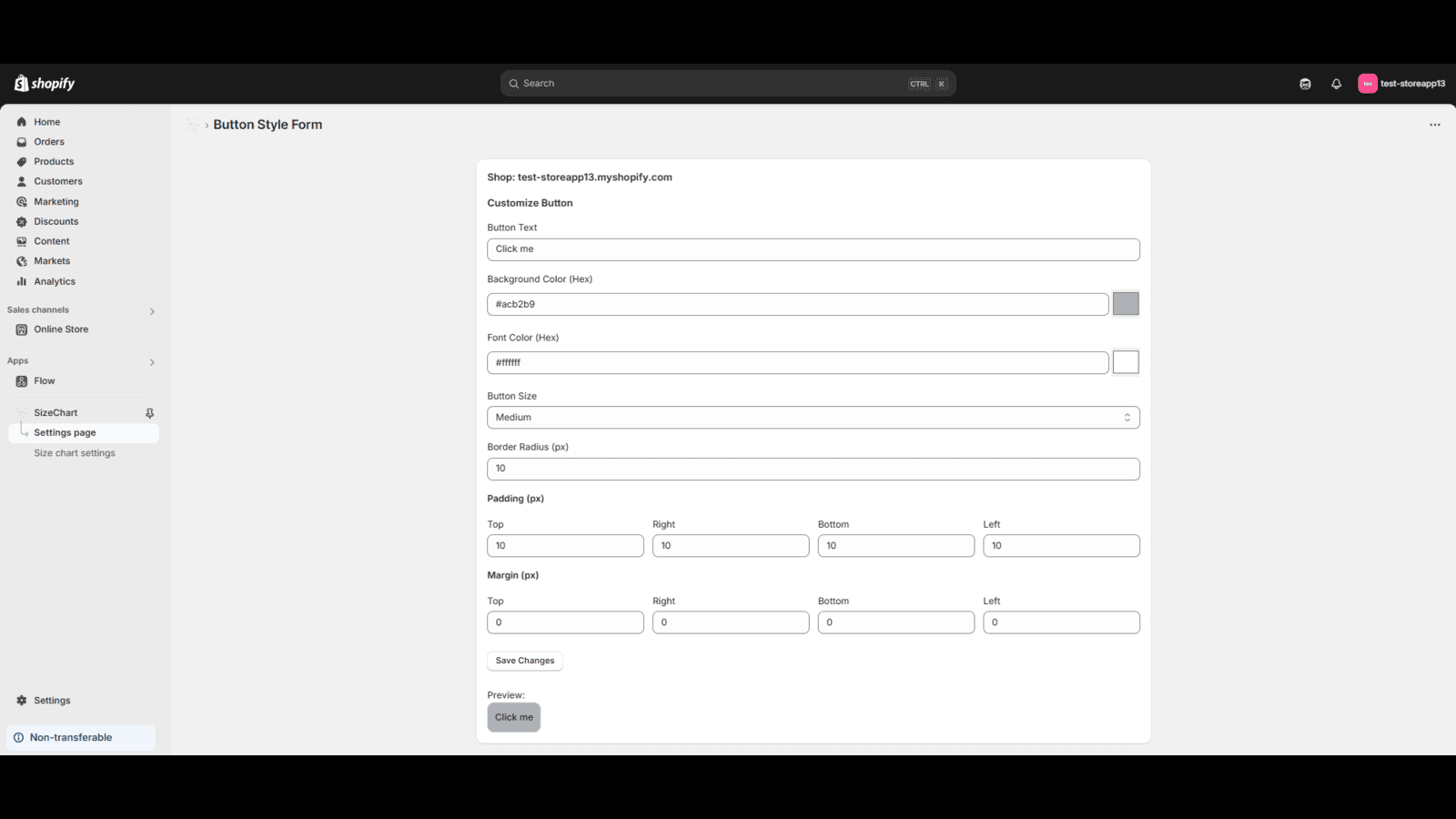Open the Background Color swatch picker
Screen dimensions: 1456x819
coord(1126,303)
